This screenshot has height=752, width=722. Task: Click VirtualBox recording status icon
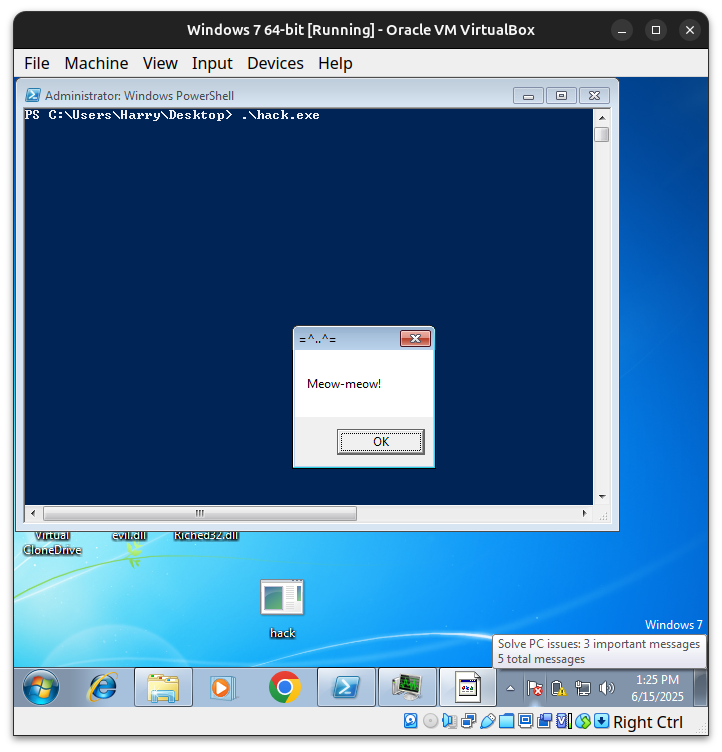click(544, 721)
